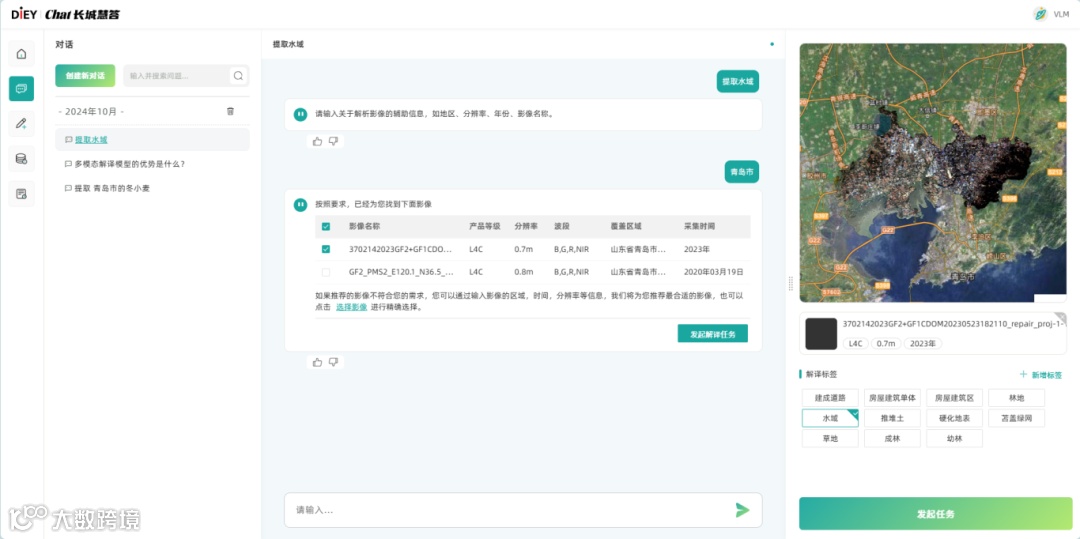Toggle the 草地 label tag

830,438
